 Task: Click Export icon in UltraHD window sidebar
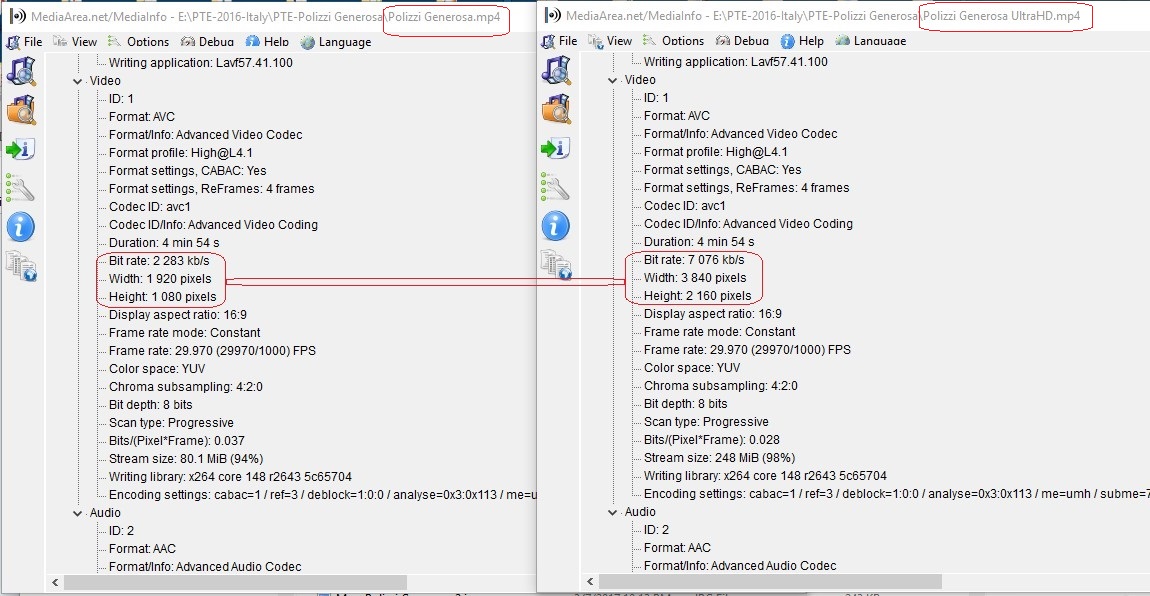coord(556,148)
